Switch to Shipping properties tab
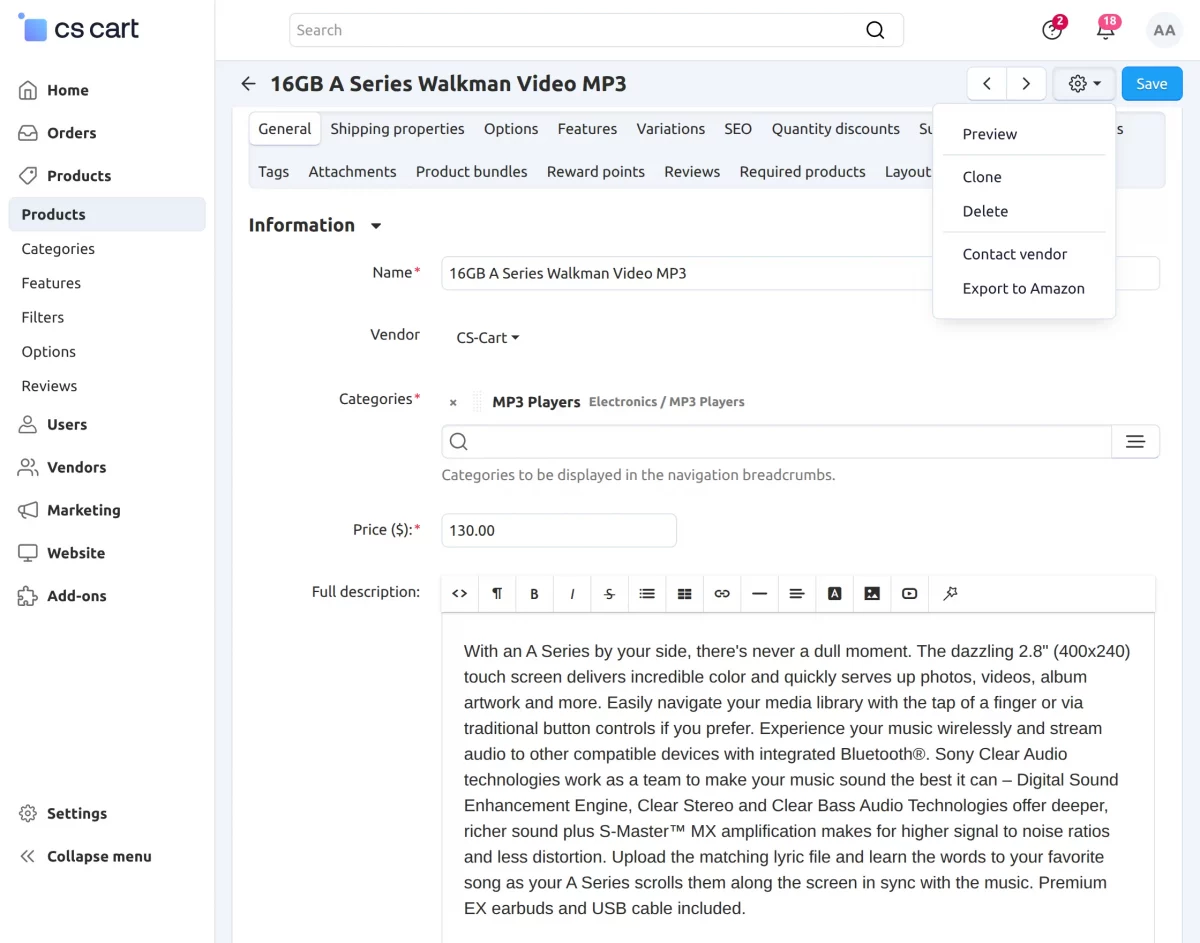 coord(397,129)
